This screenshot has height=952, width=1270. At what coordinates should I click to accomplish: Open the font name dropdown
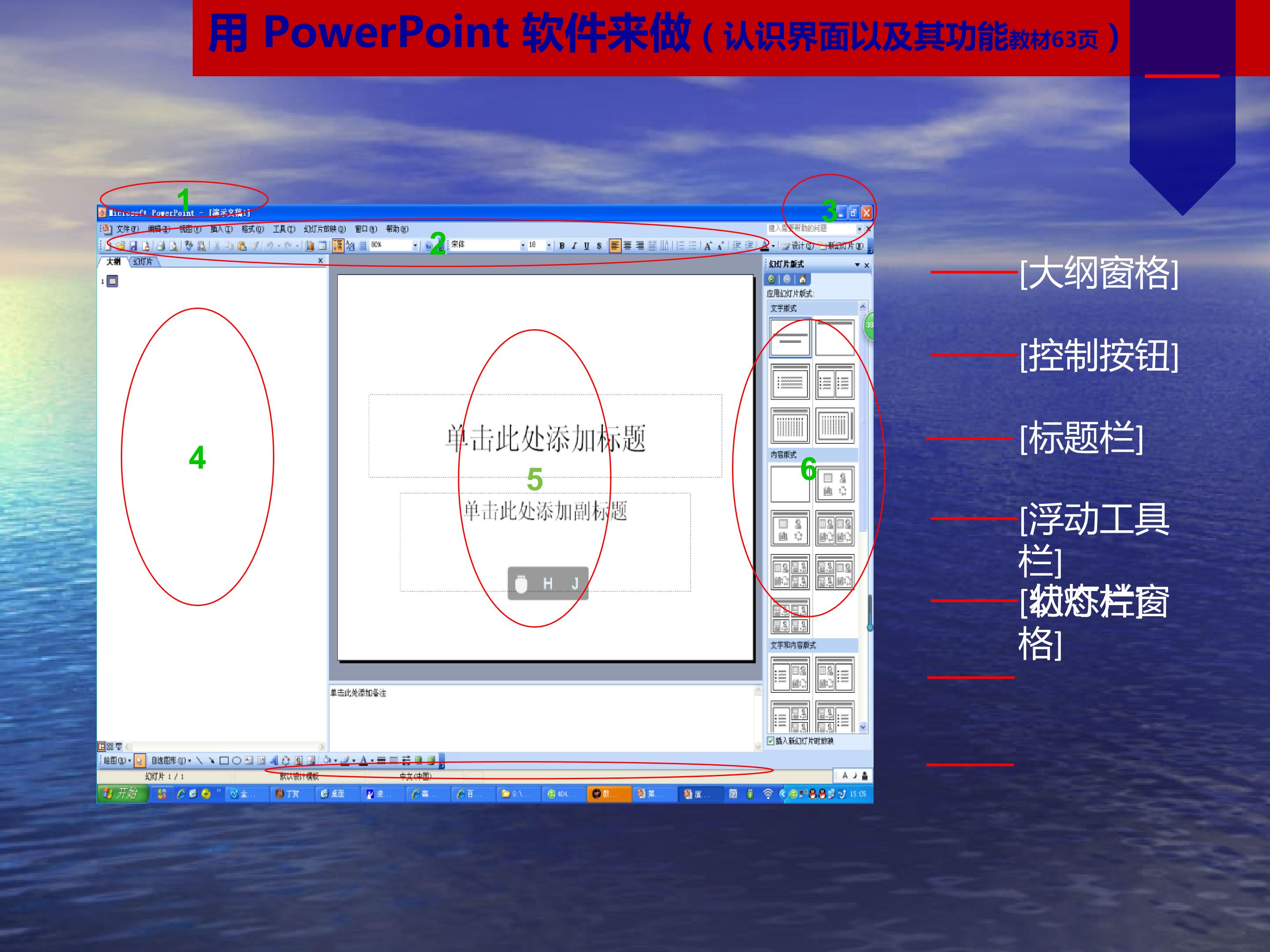523,245
